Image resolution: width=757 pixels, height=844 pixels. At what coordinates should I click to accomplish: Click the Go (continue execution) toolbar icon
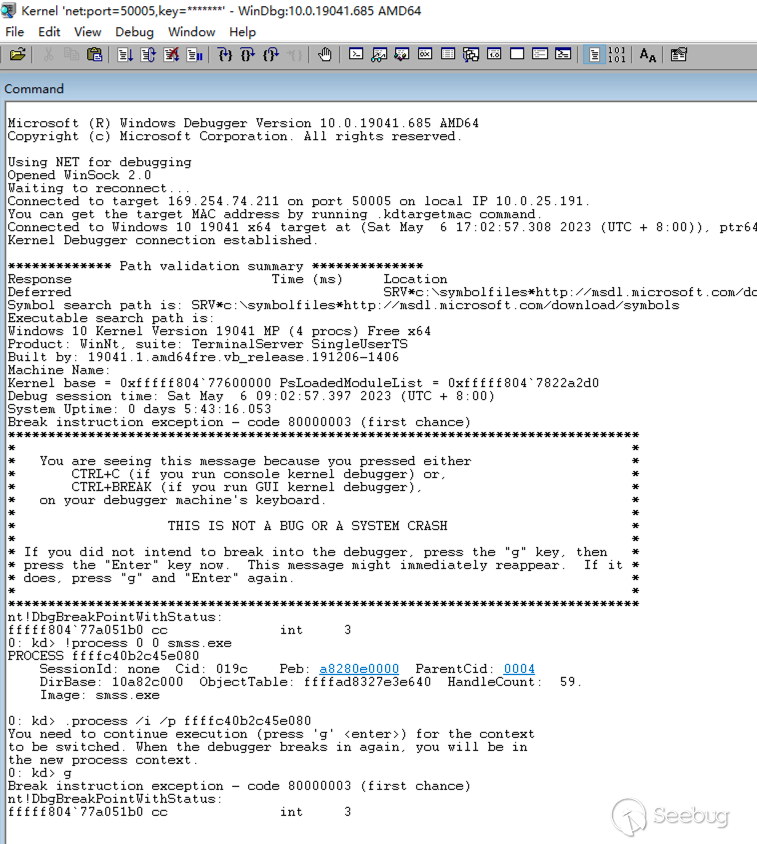click(x=125, y=54)
